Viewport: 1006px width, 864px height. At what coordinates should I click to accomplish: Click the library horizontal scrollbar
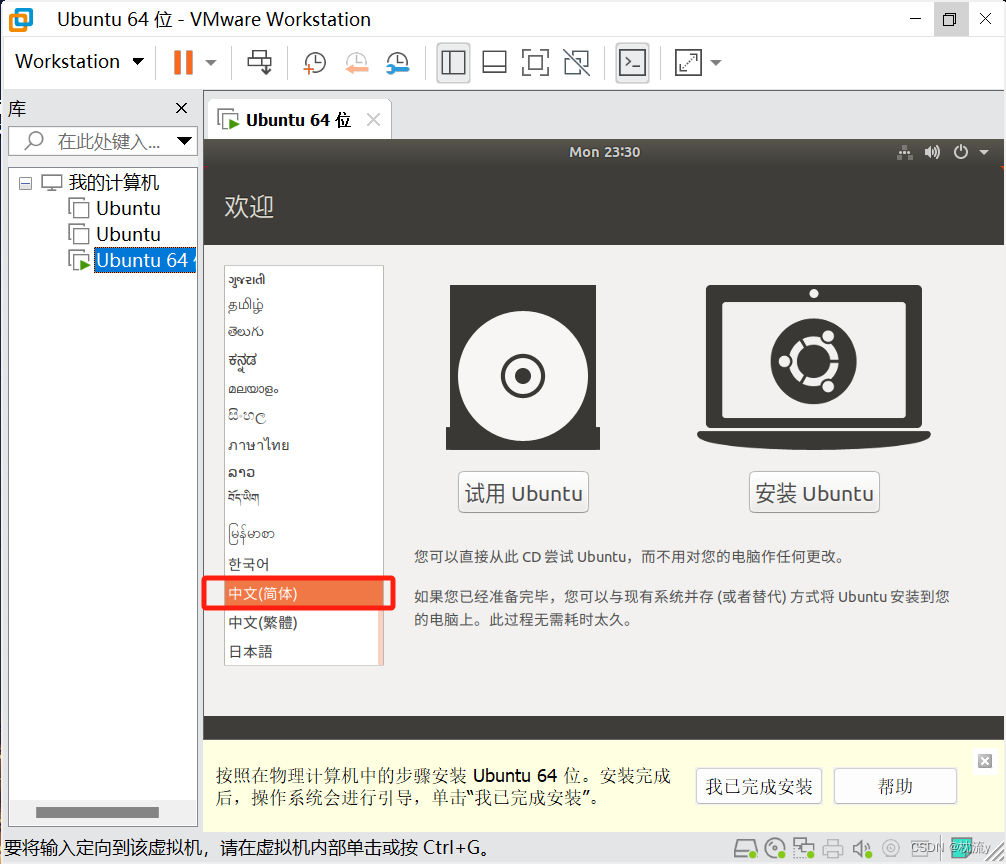(97, 812)
